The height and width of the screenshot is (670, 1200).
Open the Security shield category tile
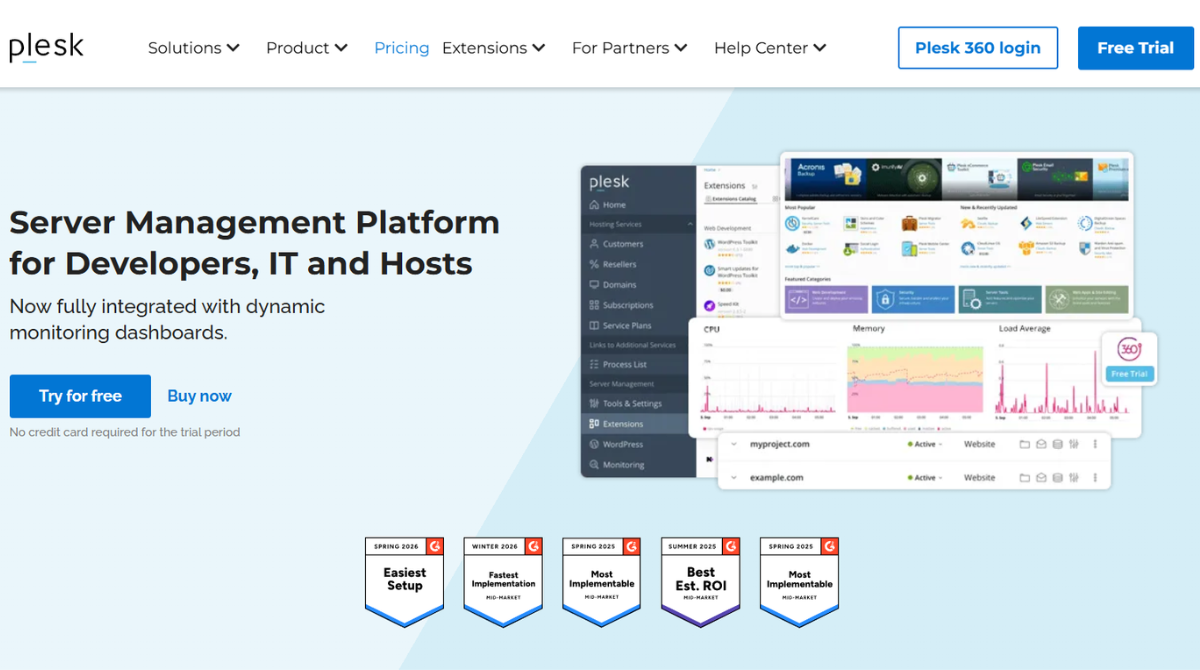coord(911,299)
